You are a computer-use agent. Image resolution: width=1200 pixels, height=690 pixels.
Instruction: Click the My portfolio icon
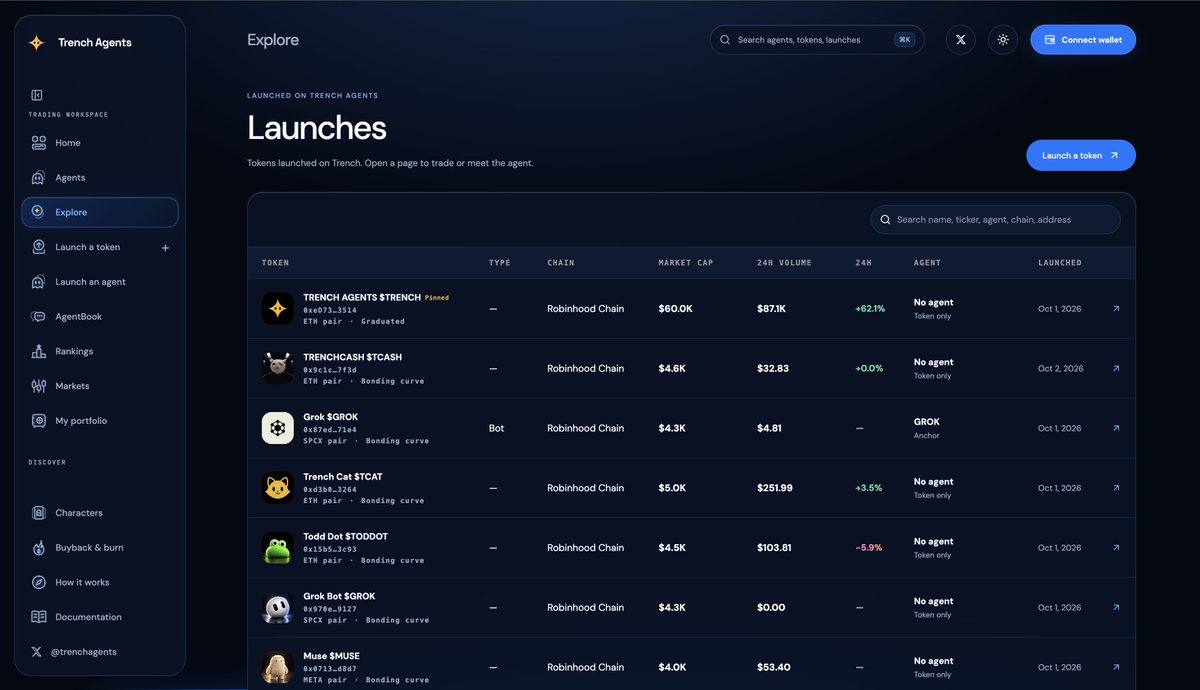tap(38, 421)
